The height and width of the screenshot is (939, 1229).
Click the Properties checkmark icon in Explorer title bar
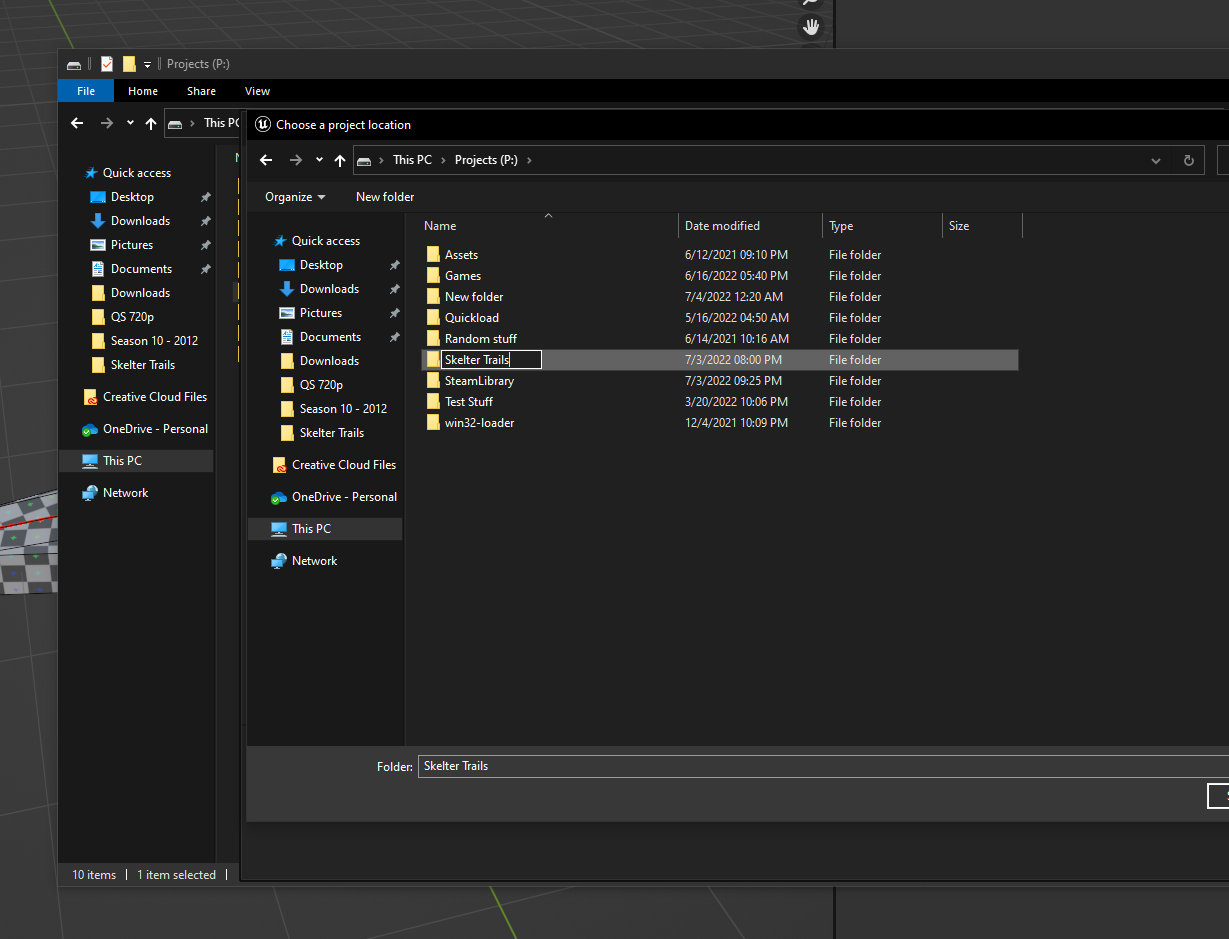click(x=107, y=64)
